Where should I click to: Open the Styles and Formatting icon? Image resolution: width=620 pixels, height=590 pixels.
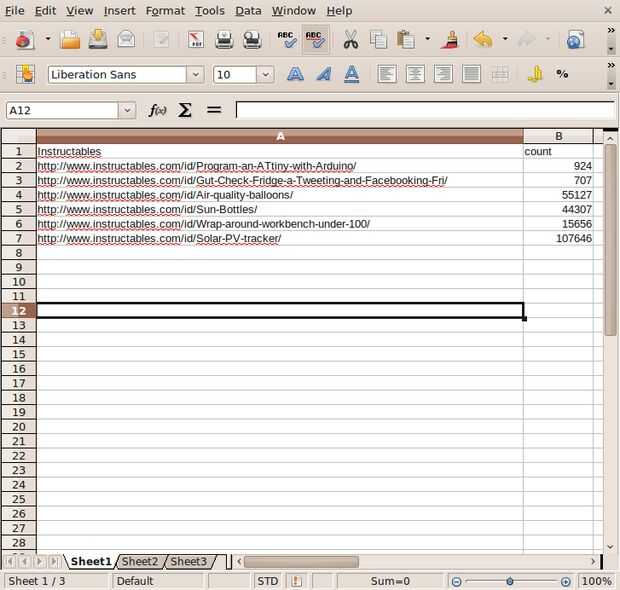coord(25,74)
